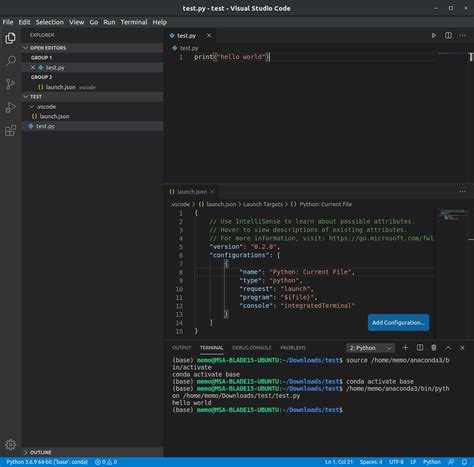Open the Terminal menu
Screen dimensions: 474x467
(134, 22)
